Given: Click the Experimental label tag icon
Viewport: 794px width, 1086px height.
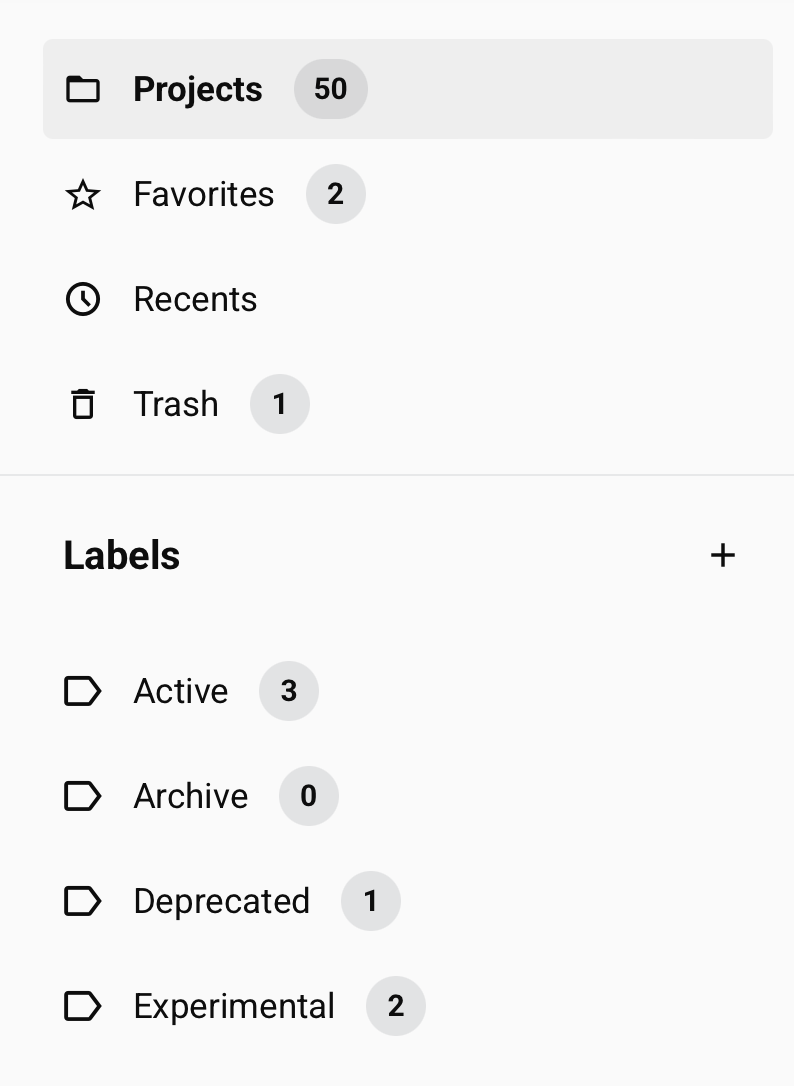Looking at the screenshot, I should point(83,1006).
